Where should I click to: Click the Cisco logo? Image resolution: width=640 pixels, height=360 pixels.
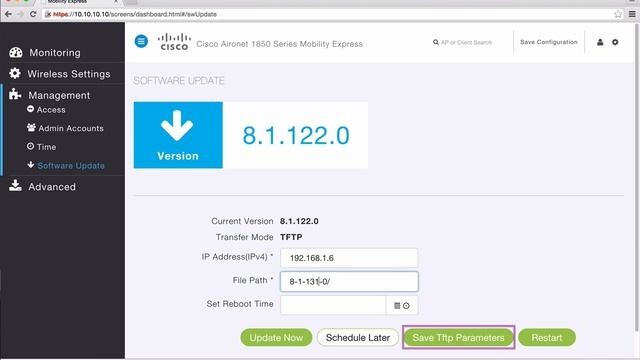pos(174,42)
